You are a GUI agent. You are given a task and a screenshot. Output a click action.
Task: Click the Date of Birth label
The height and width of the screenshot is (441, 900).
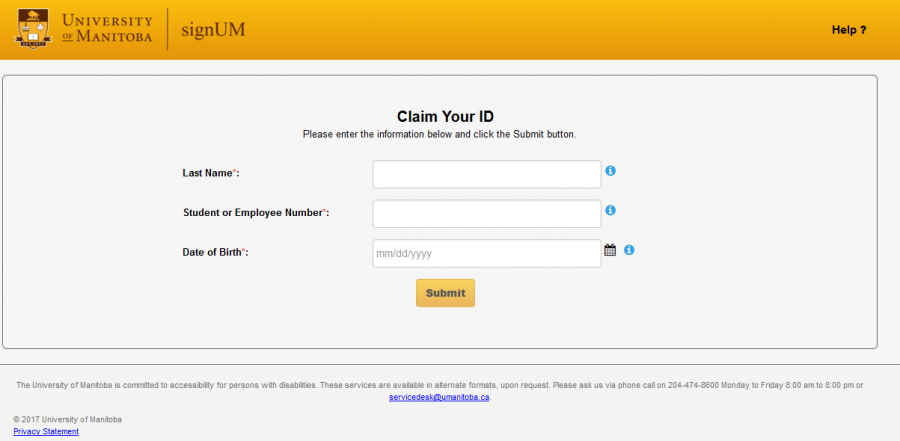tap(215, 253)
